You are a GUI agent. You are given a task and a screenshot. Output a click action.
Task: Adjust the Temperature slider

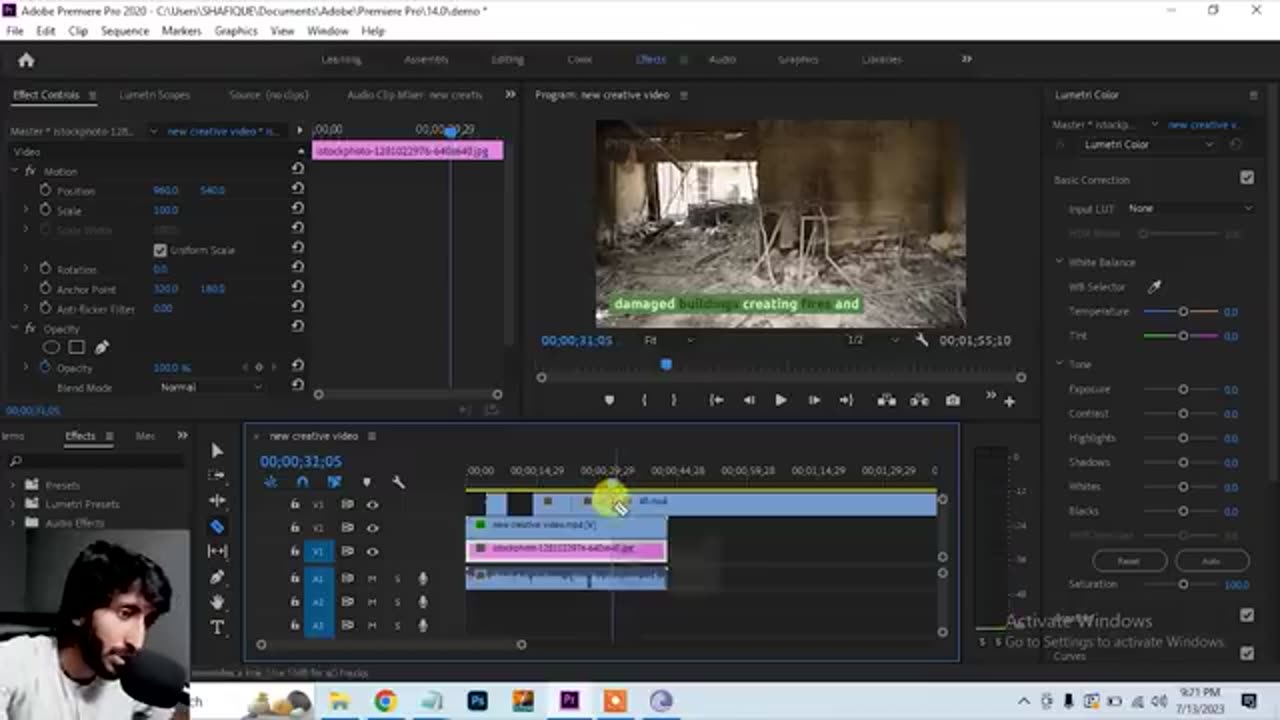pyautogui.click(x=1183, y=312)
